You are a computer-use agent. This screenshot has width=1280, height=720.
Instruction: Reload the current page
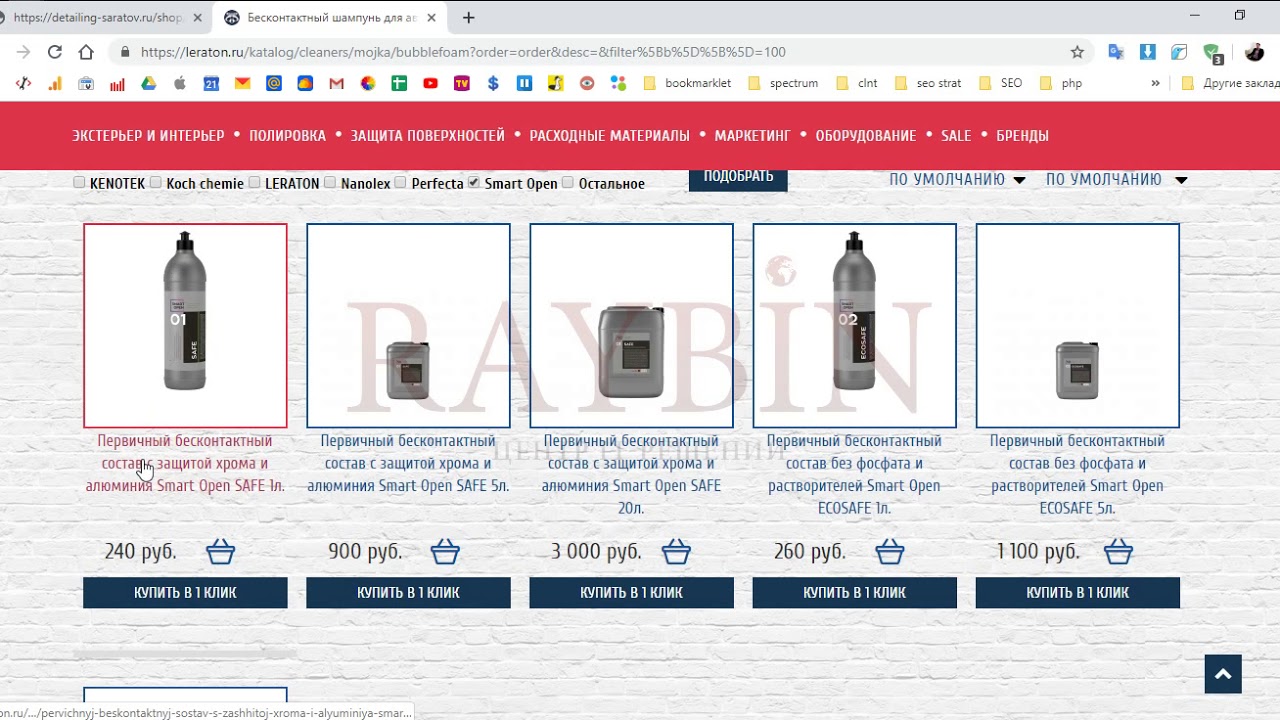click(x=55, y=52)
